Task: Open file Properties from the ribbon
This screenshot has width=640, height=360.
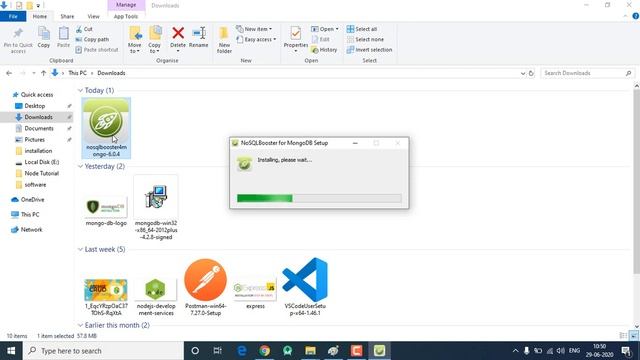Action: click(x=296, y=40)
